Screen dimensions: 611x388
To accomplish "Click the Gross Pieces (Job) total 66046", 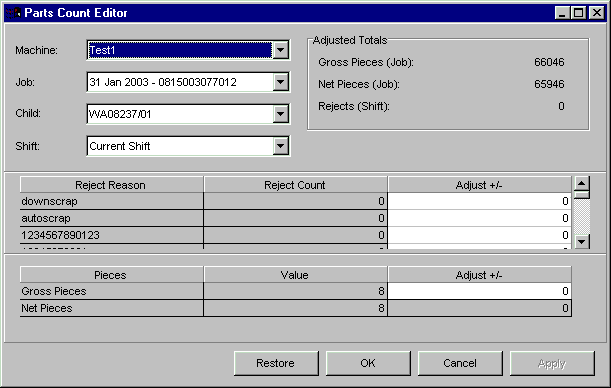I will click(549, 62).
